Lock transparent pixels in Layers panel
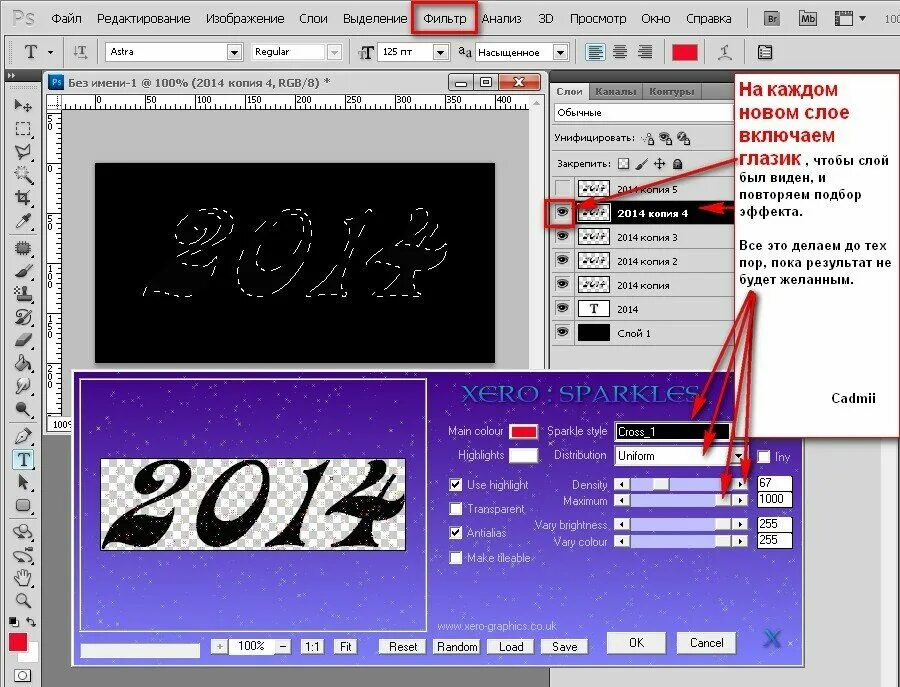 (x=623, y=164)
